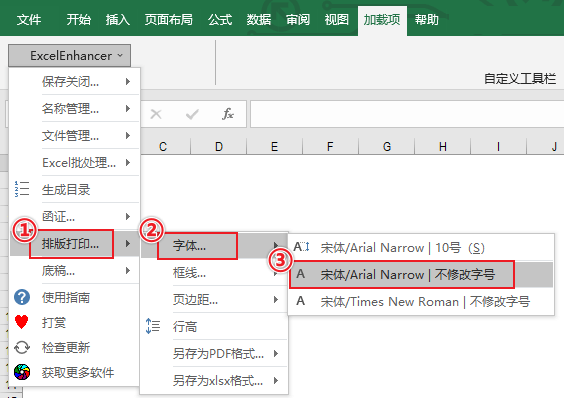This screenshot has height=398, width=564.
Task: Choose 宋体/Arial Narrow | 不修改字号 option
Action: pos(421,275)
